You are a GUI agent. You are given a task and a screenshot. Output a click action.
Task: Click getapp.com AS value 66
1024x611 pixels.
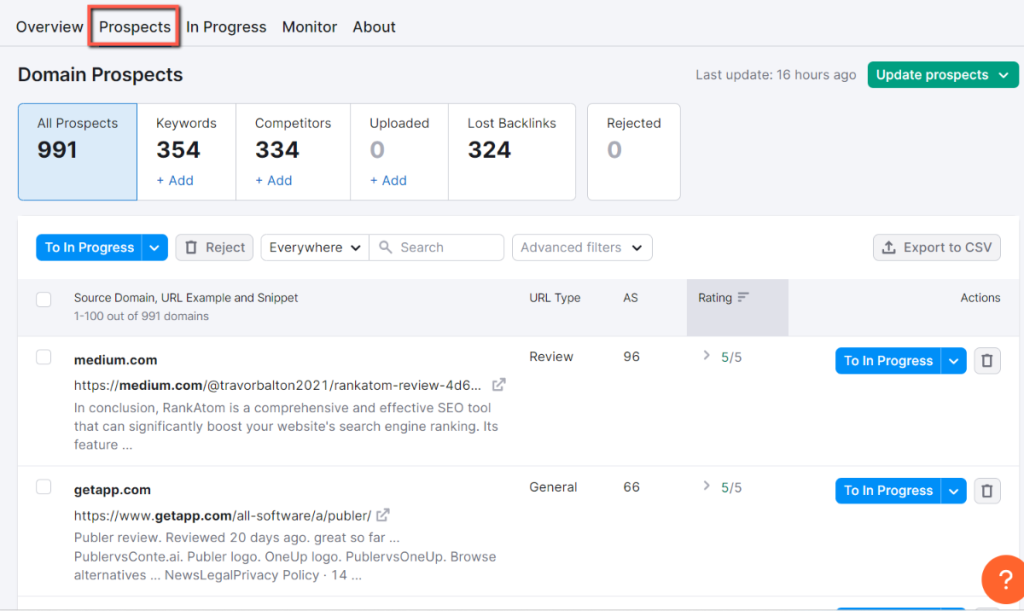(631, 487)
